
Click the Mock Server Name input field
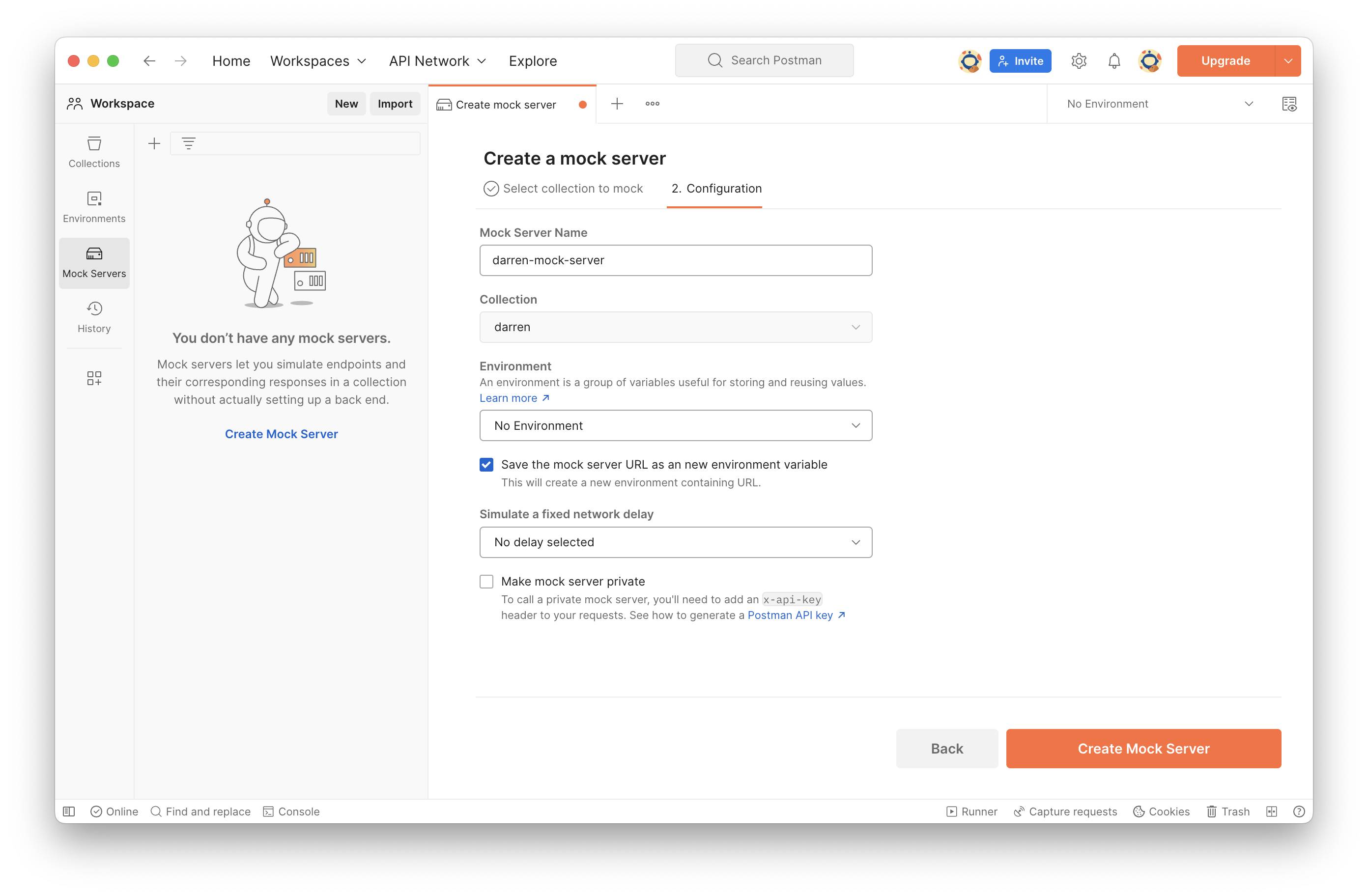(675, 260)
